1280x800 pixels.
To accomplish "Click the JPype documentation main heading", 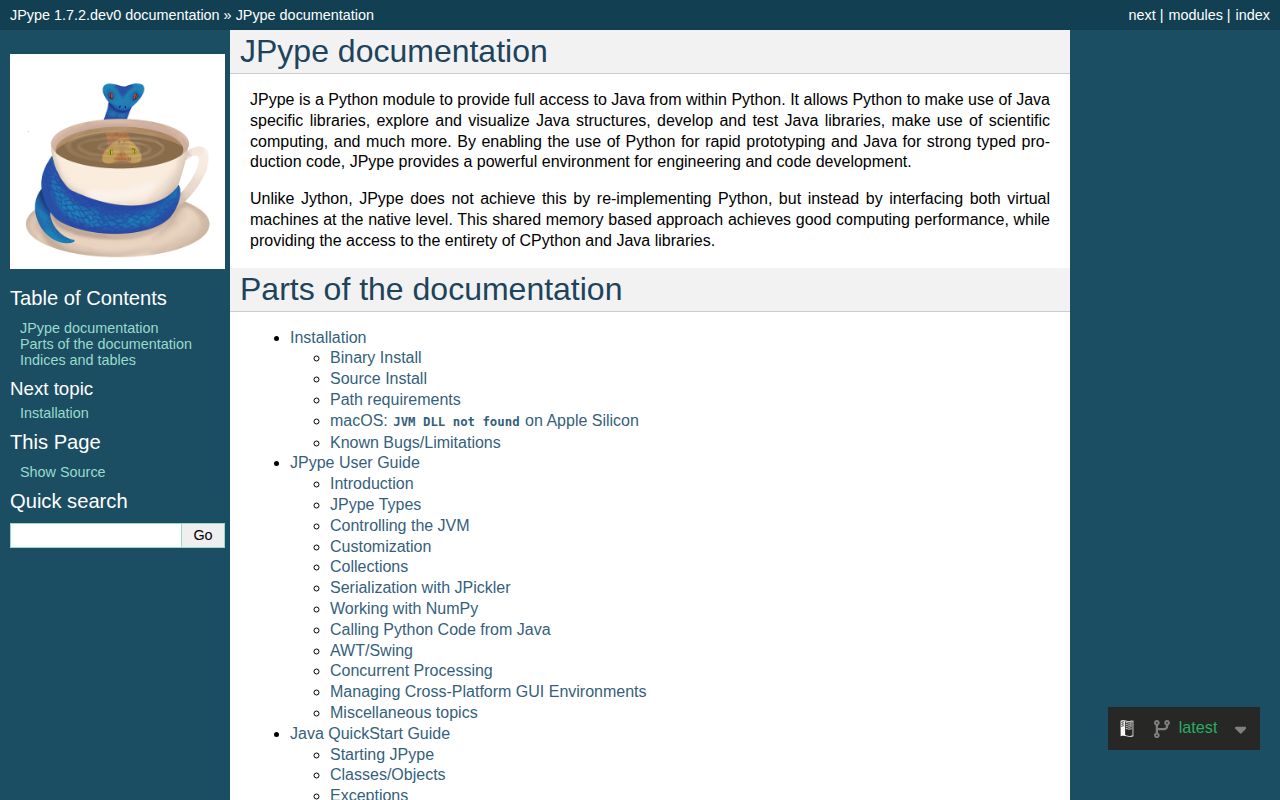I will coord(394,51).
